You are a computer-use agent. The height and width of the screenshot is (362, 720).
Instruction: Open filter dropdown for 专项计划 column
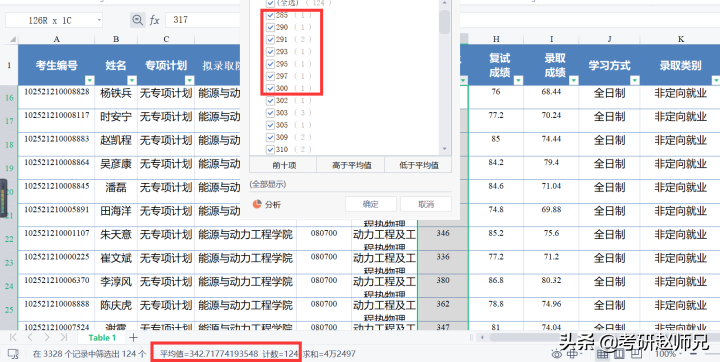coord(189,80)
